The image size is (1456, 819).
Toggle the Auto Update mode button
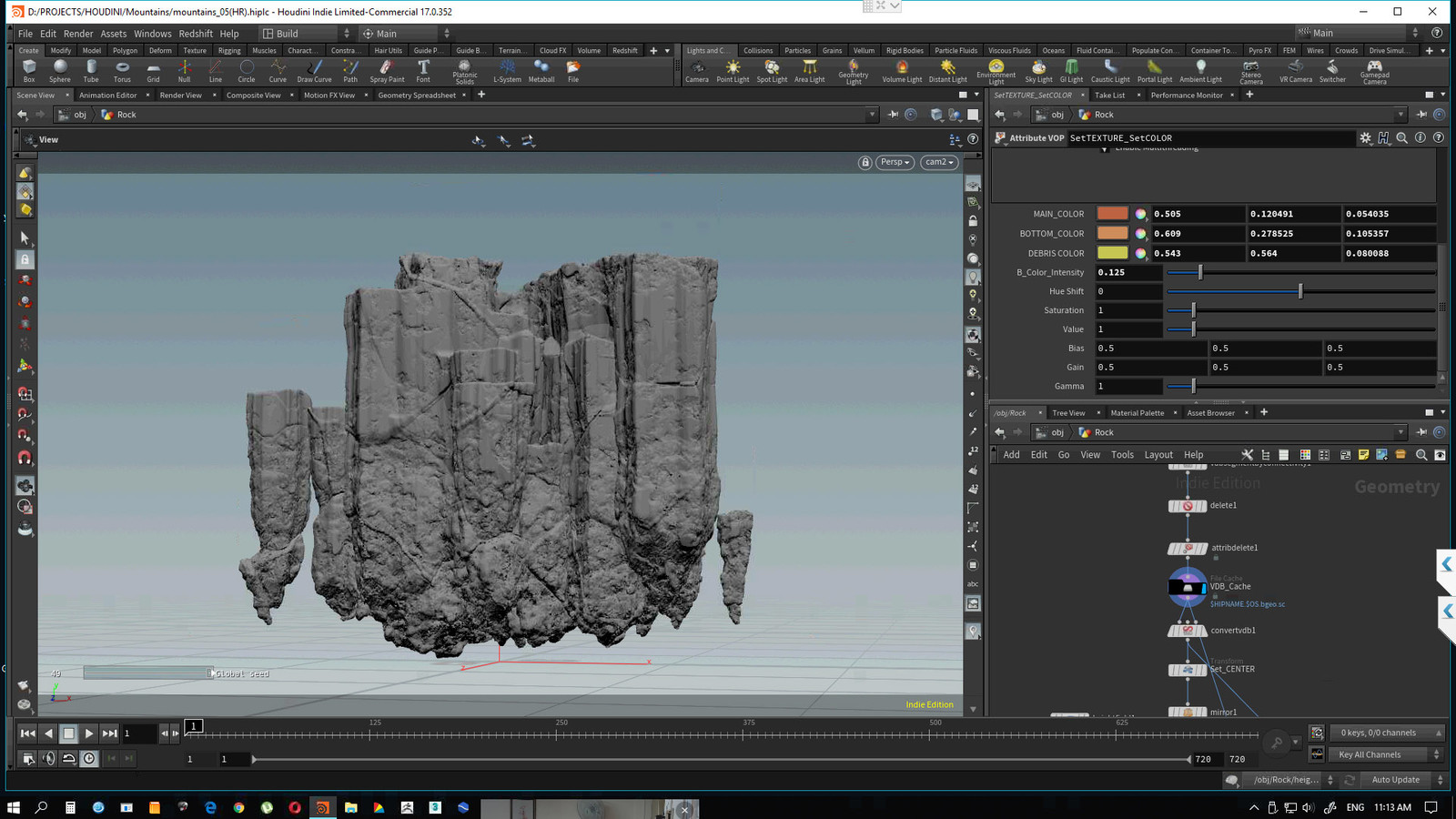coord(1395,780)
